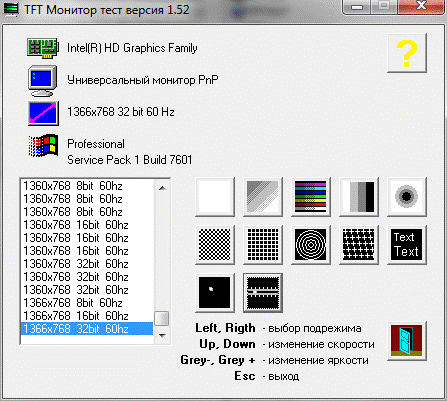Image resolution: width=447 pixels, height=401 pixels.
Task: Launch the moving white dot test
Action: tap(215, 293)
